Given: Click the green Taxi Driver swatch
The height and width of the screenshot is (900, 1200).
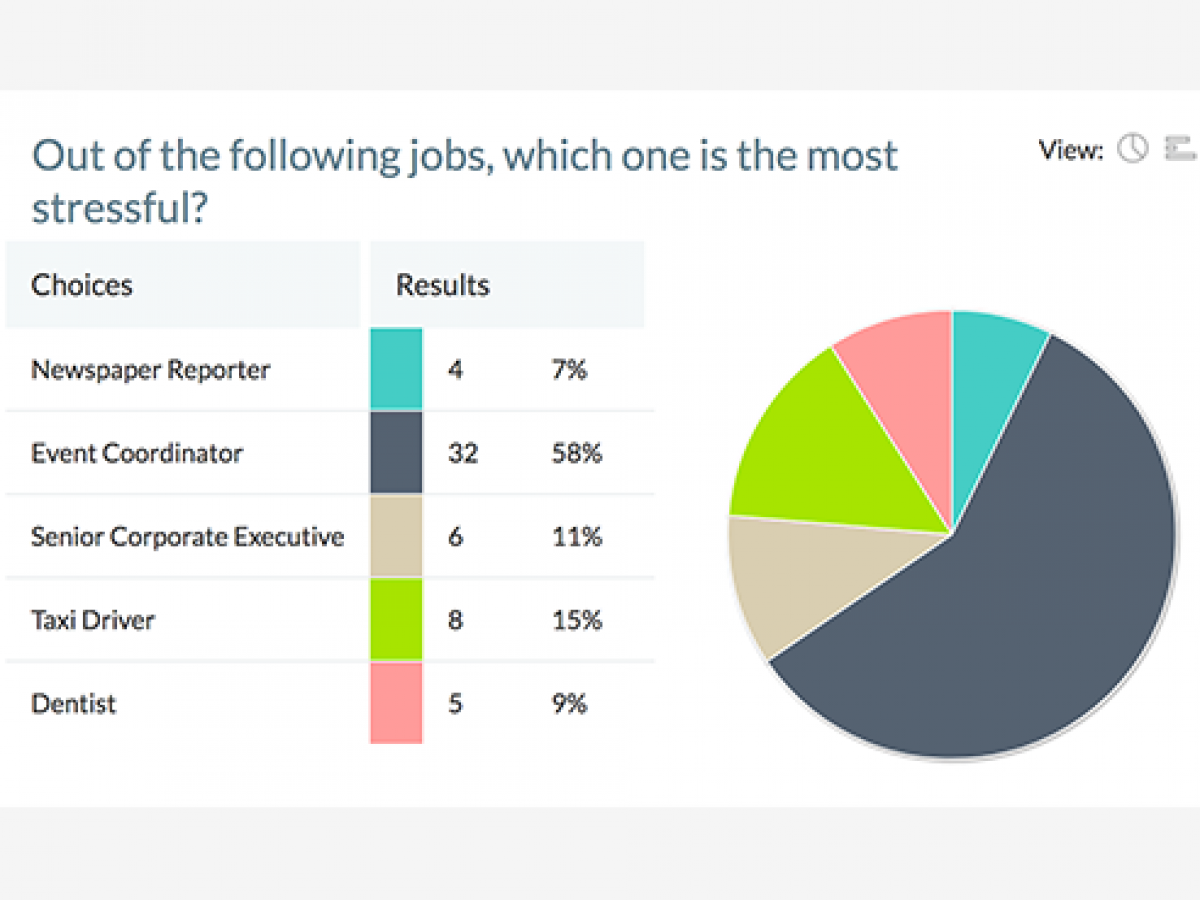Looking at the screenshot, I should [x=396, y=620].
